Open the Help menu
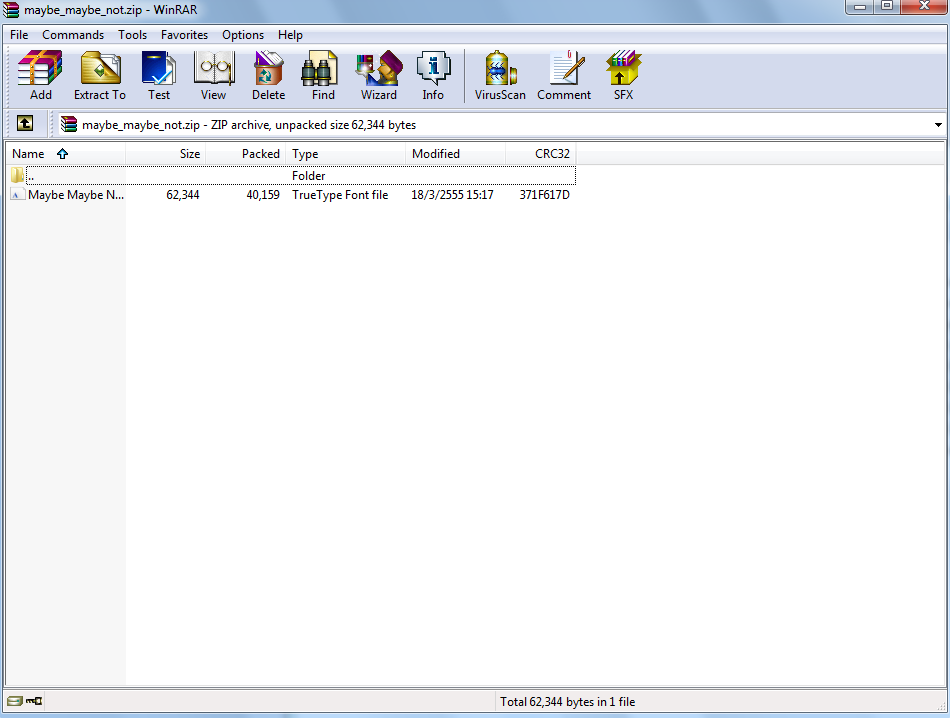Screen dimensions: 950x718 (290, 35)
